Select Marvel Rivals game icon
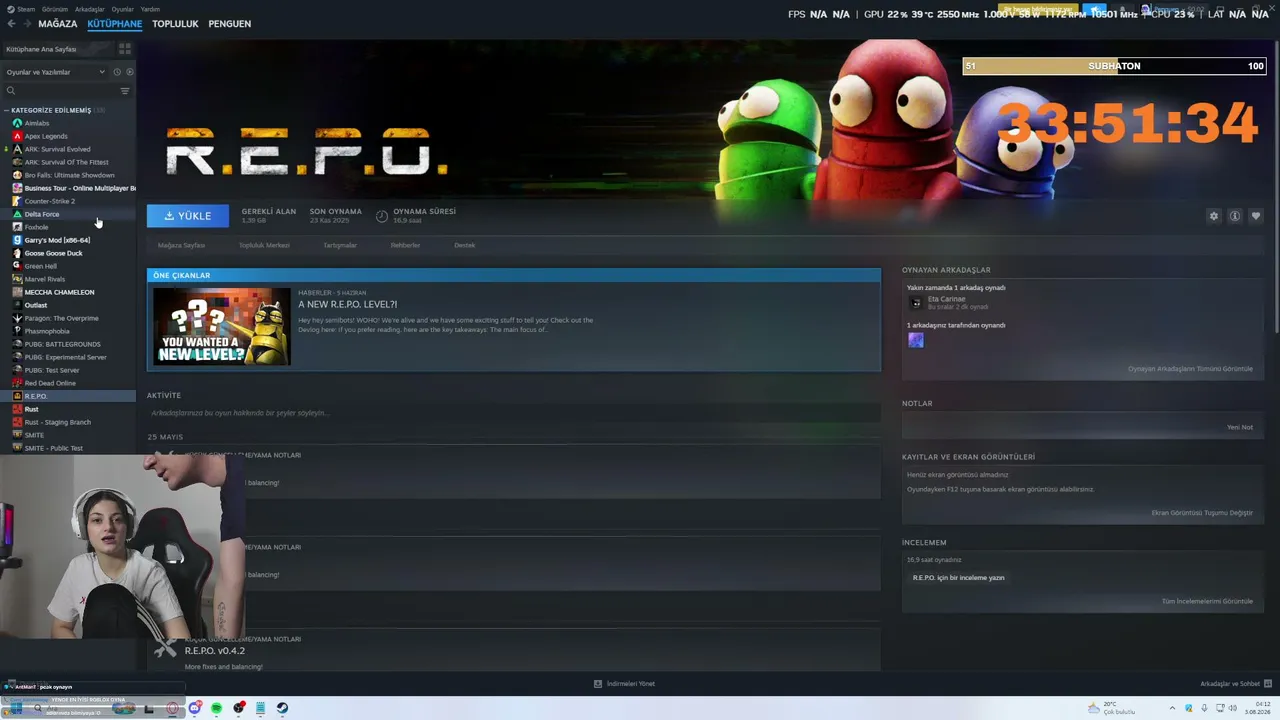The height and width of the screenshot is (720, 1280). pos(17,279)
